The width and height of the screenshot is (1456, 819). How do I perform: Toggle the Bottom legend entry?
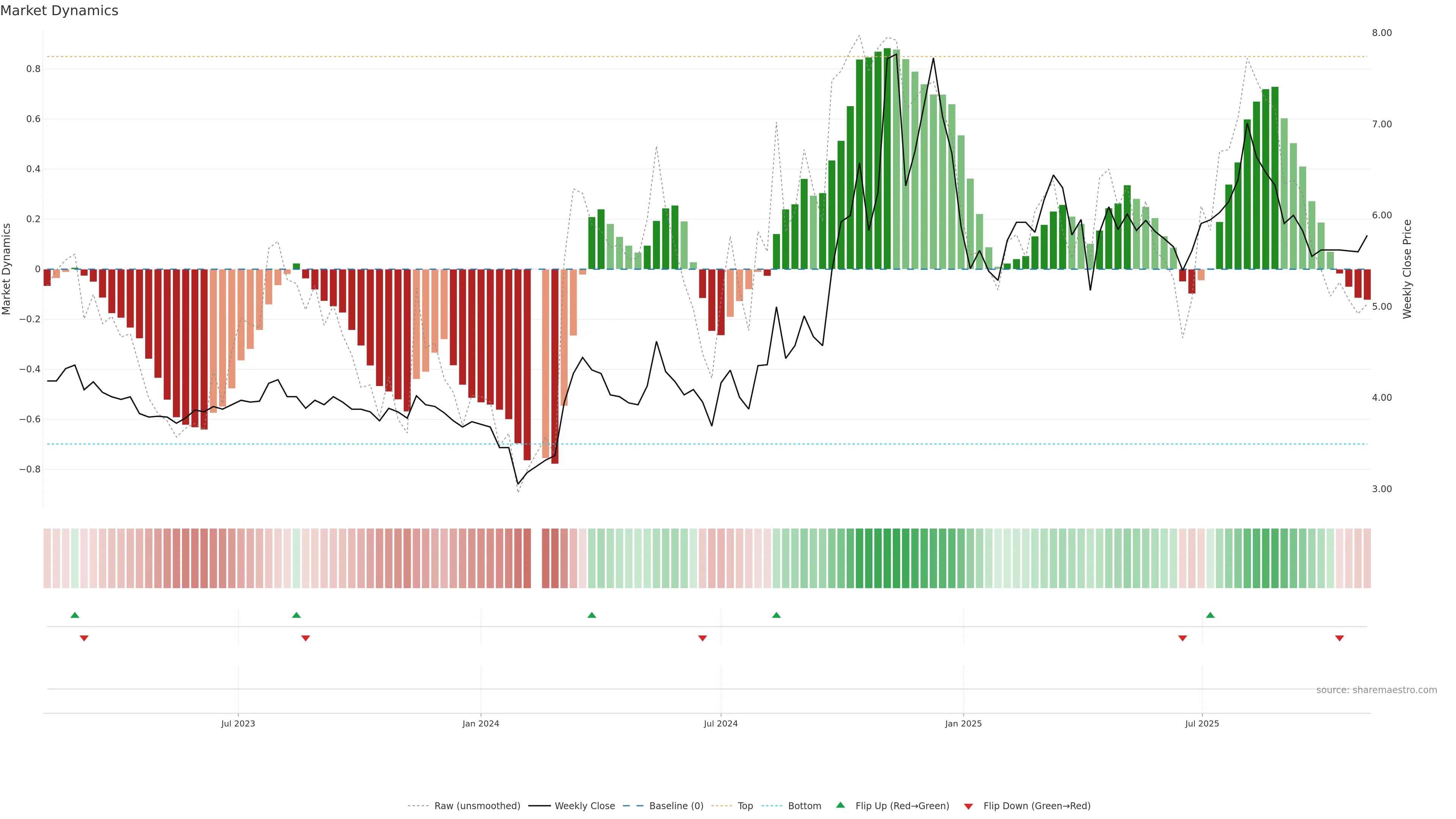(x=804, y=806)
